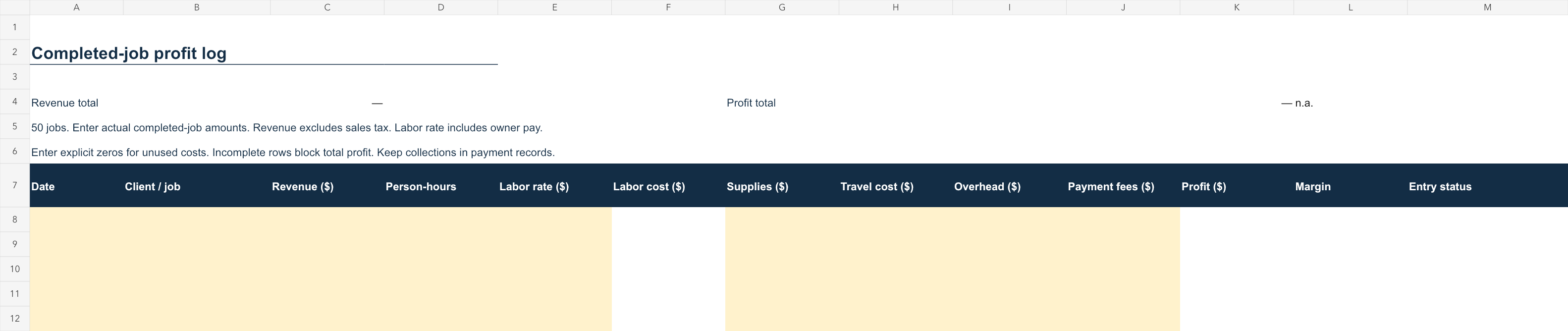1568x331 pixels.
Task: Click the Revenue total label cell
Action: click(x=150, y=103)
